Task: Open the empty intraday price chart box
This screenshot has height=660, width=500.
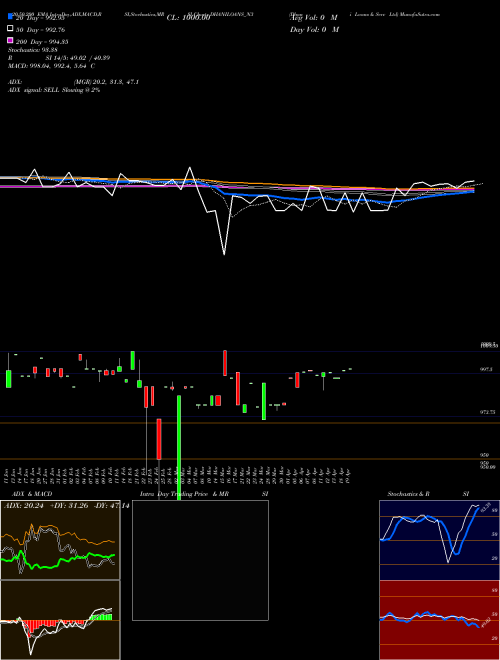Action: 200,560
